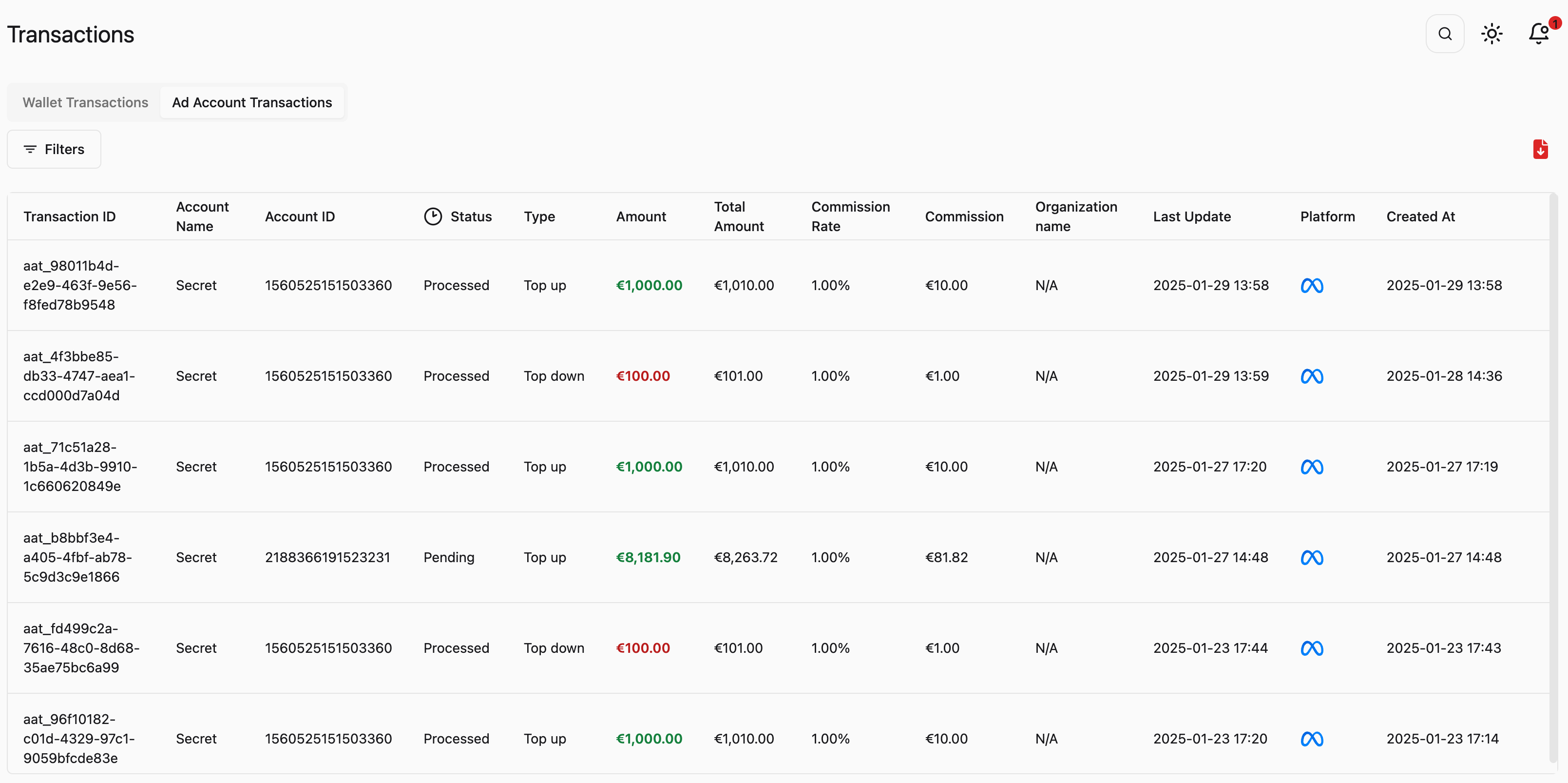The image size is (1568, 783).
Task: Toggle light/dark theme with the sun icon
Action: point(1492,34)
